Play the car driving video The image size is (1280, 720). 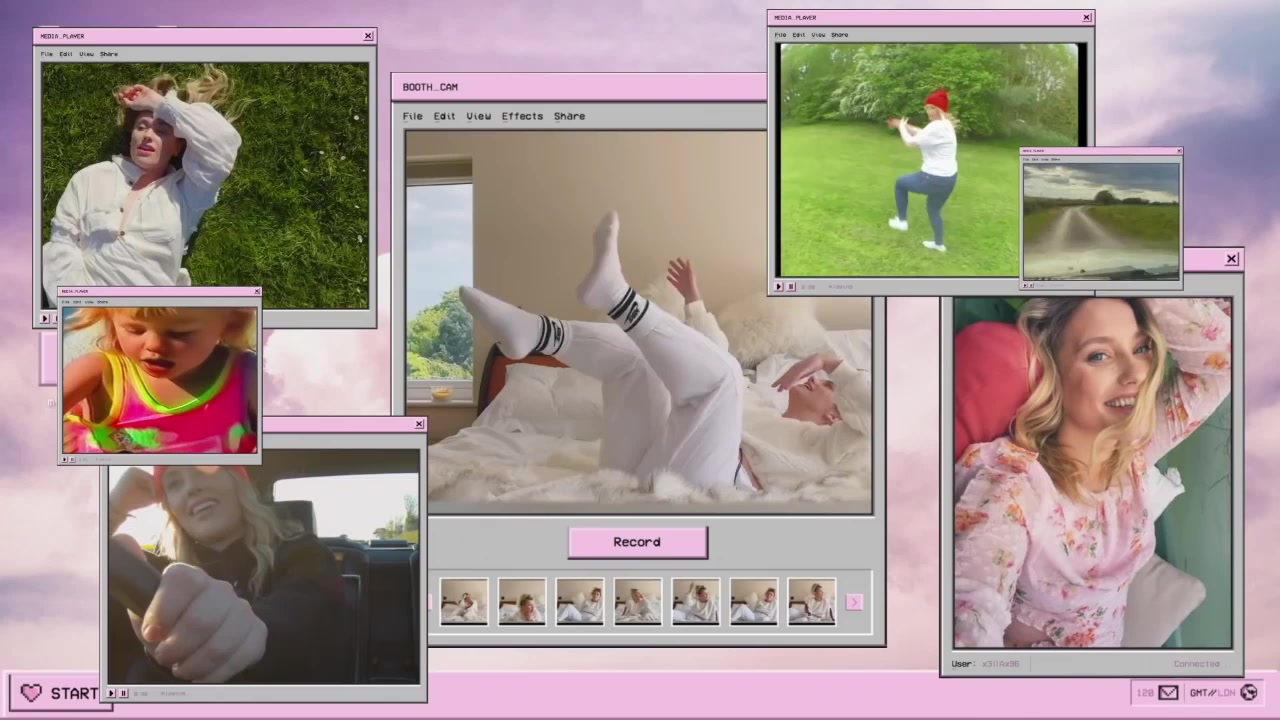(x=112, y=693)
